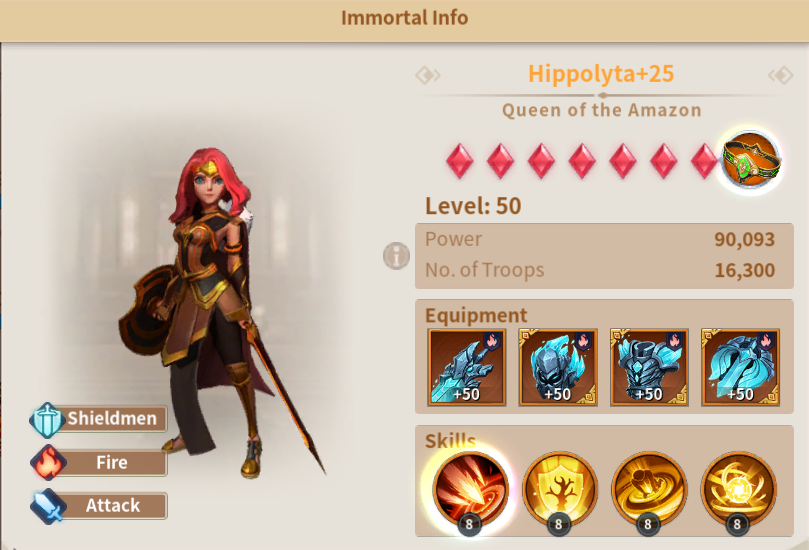The image size is (809, 550).
Task: Open the weapon equipment slot +50
Action: click(466, 367)
